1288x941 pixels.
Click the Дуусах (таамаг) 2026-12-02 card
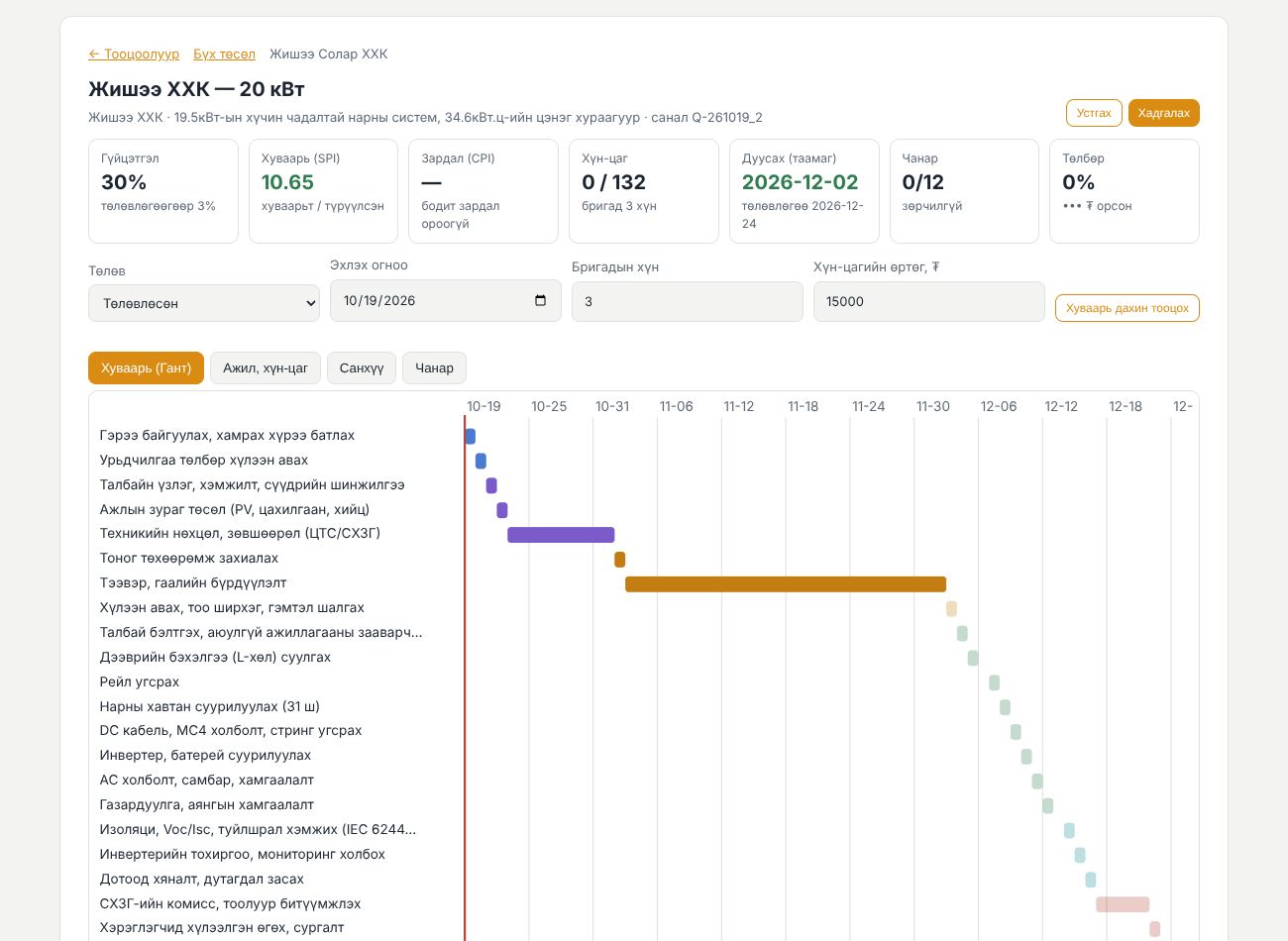805,191
